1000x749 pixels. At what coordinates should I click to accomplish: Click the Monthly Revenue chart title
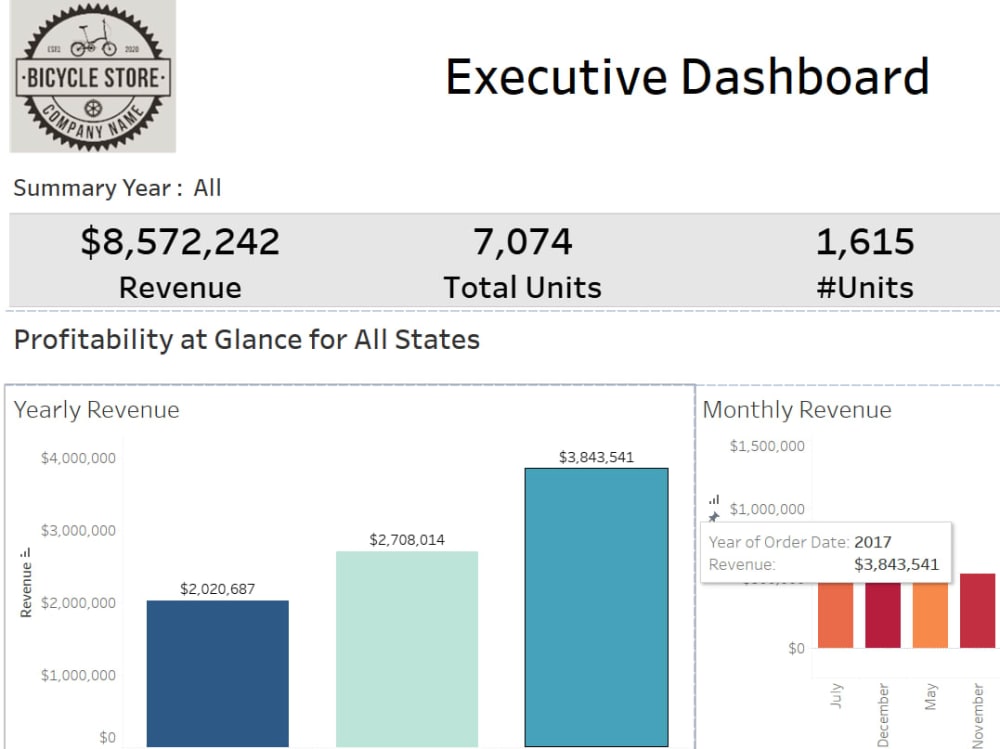pyautogui.click(x=797, y=409)
